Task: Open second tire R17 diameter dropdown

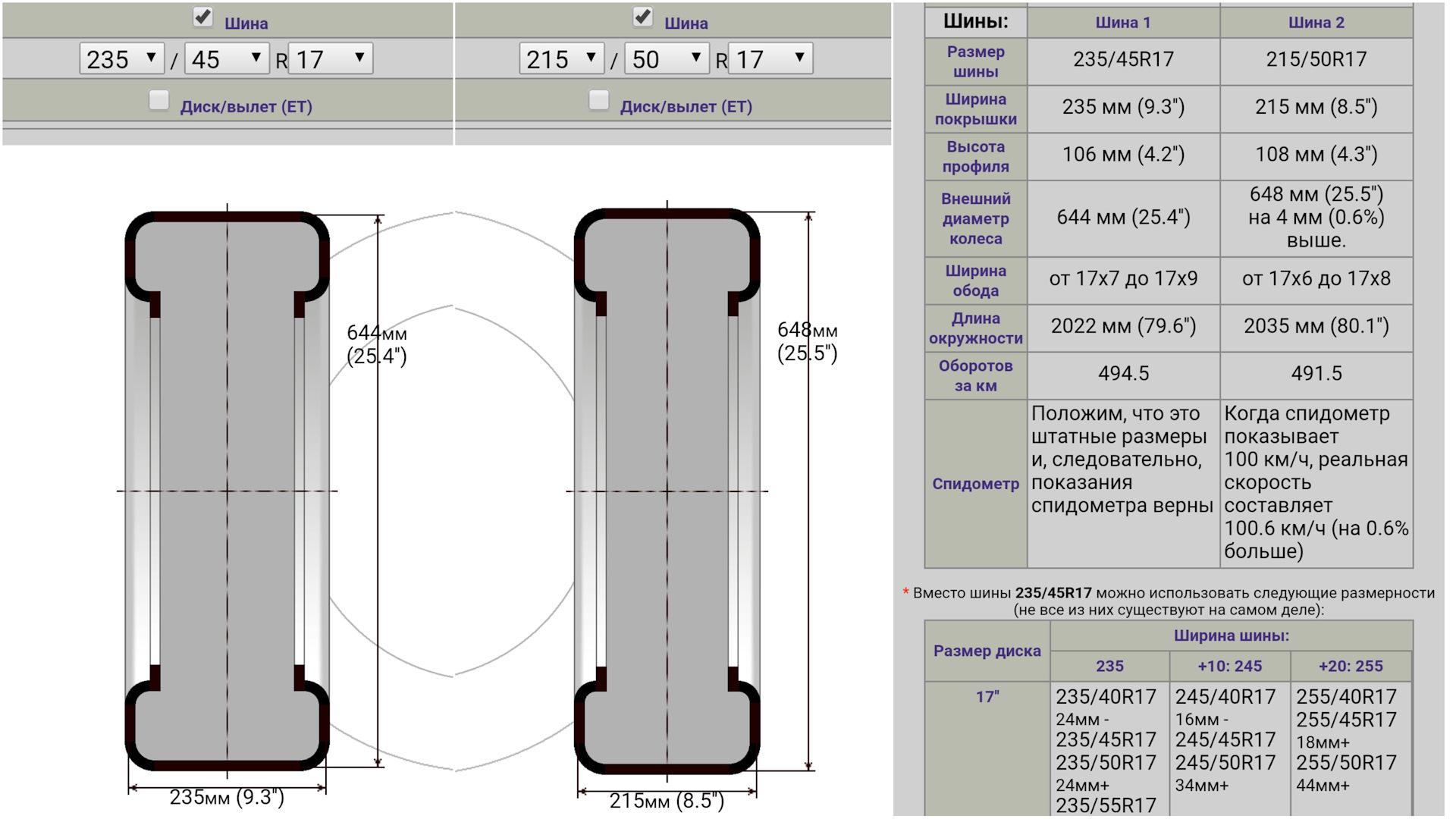Action: 770,58
